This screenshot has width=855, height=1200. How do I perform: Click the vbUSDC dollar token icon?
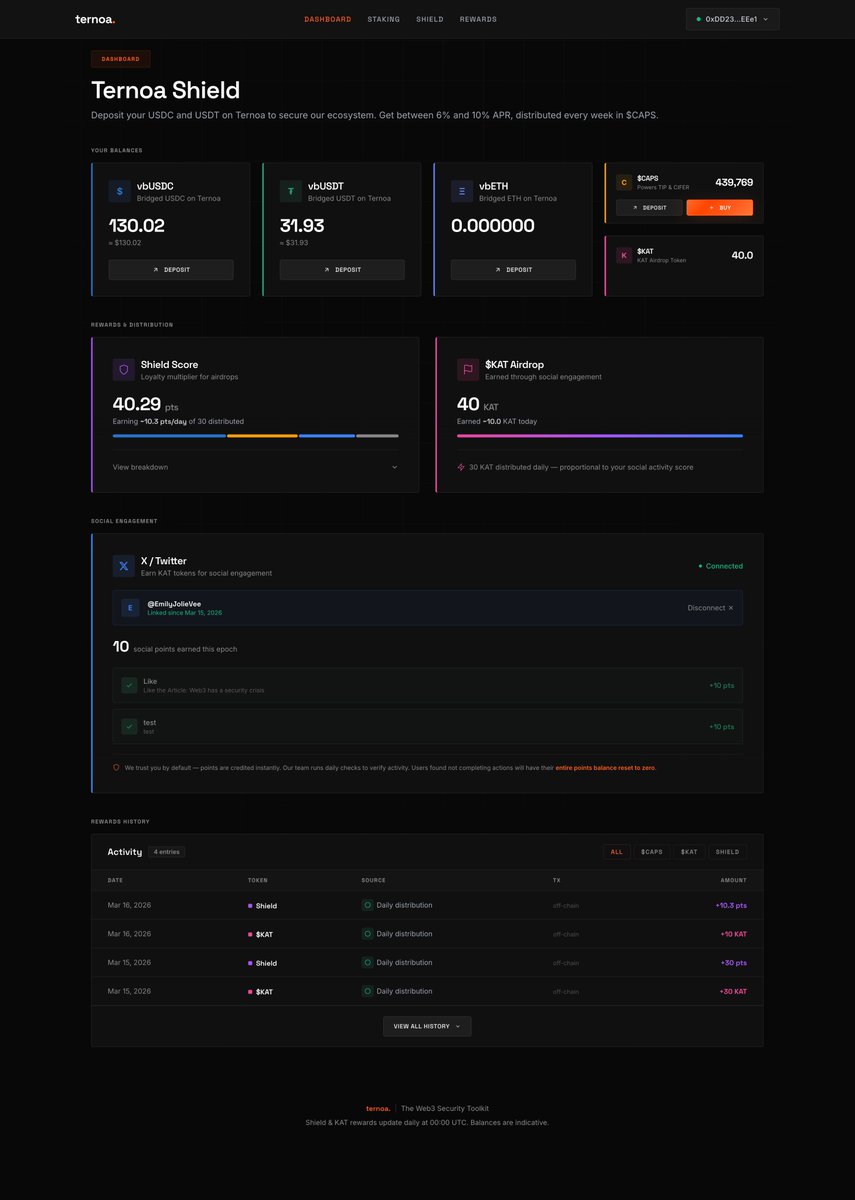[120, 191]
